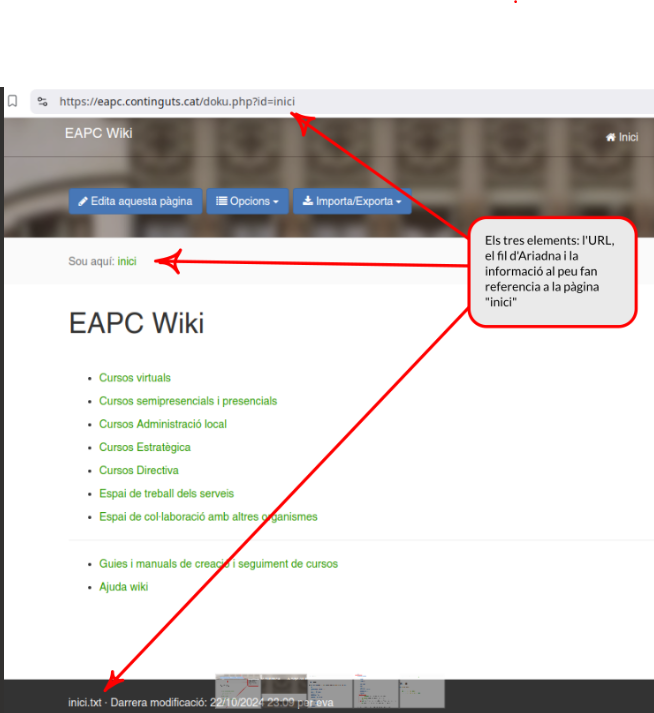
Task: Open the Ajuda wiki link
Action: point(123,587)
